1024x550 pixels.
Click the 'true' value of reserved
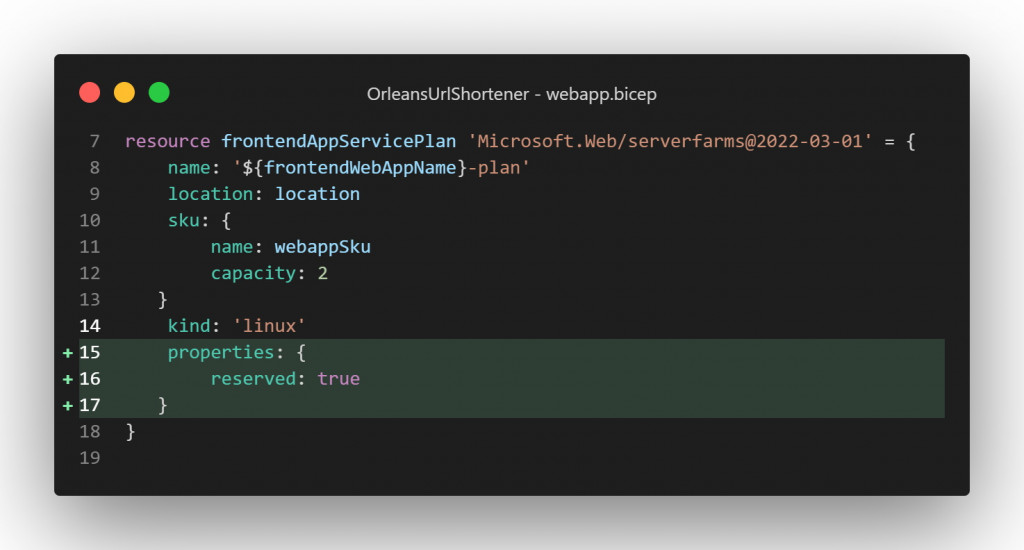[x=338, y=379]
